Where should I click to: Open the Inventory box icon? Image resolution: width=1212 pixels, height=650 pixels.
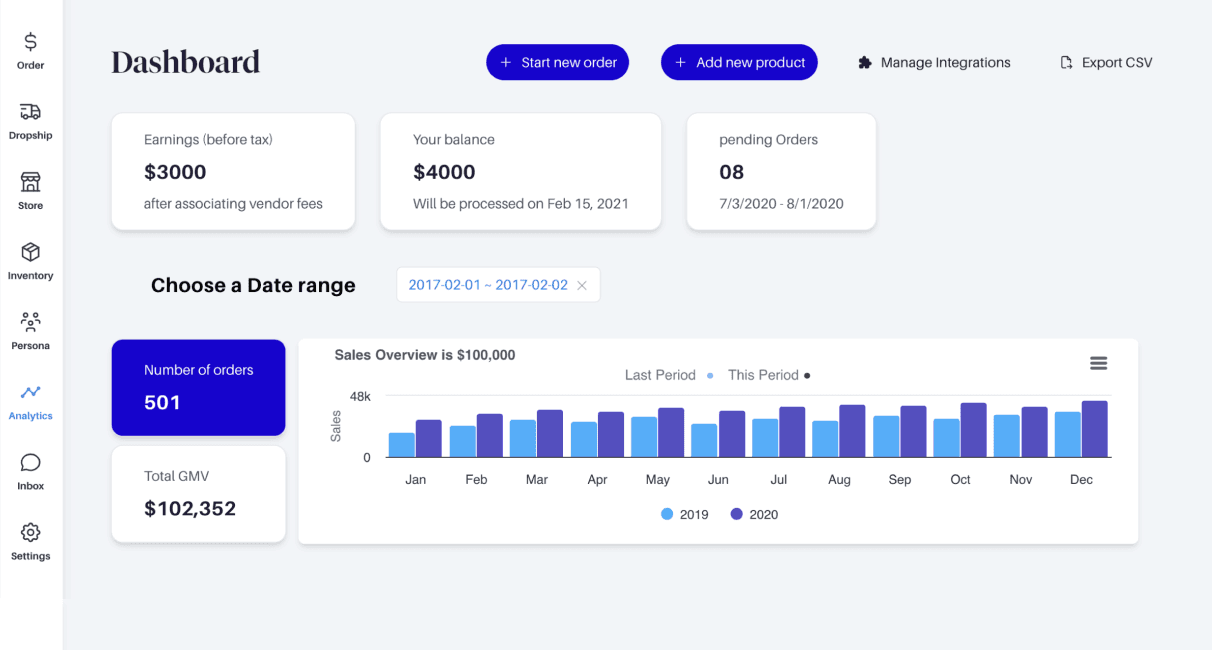[x=31, y=252]
